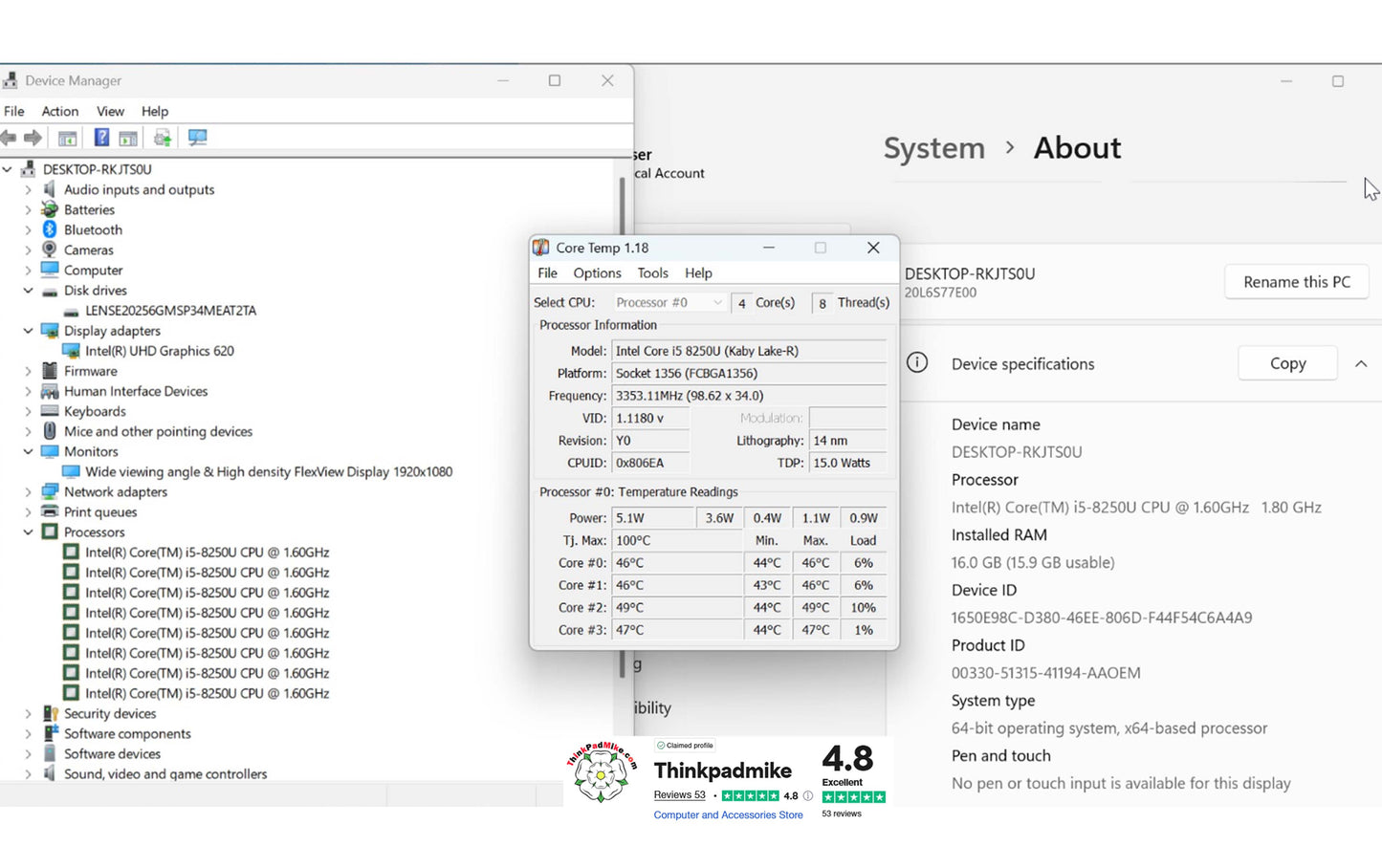The image size is (1382, 868).
Task: Click the update device driver toolbar icon
Action: 163,138
